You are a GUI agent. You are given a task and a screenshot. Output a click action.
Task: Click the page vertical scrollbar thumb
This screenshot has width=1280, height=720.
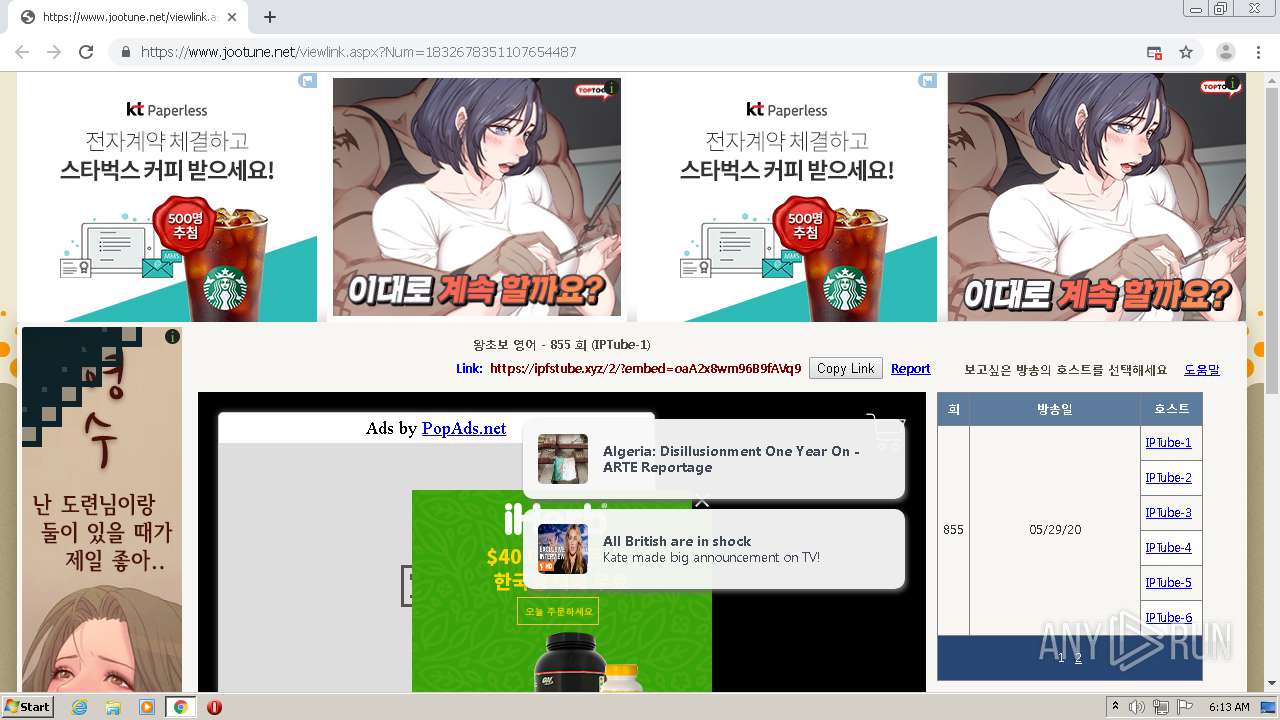pos(1272,240)
